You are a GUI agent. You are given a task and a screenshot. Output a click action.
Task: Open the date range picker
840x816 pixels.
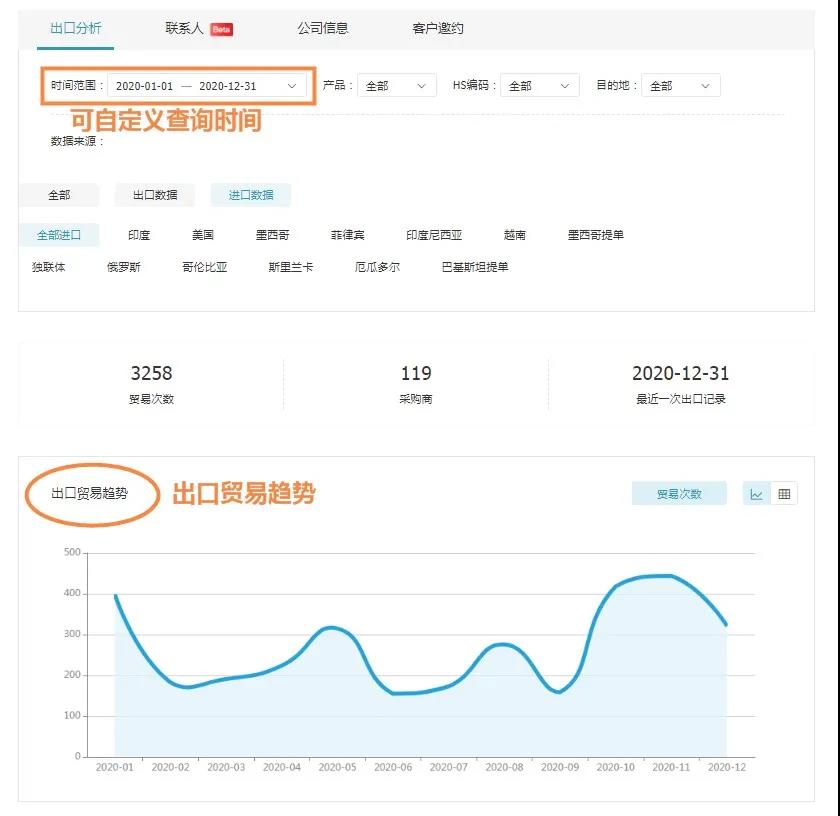(206, 86)
